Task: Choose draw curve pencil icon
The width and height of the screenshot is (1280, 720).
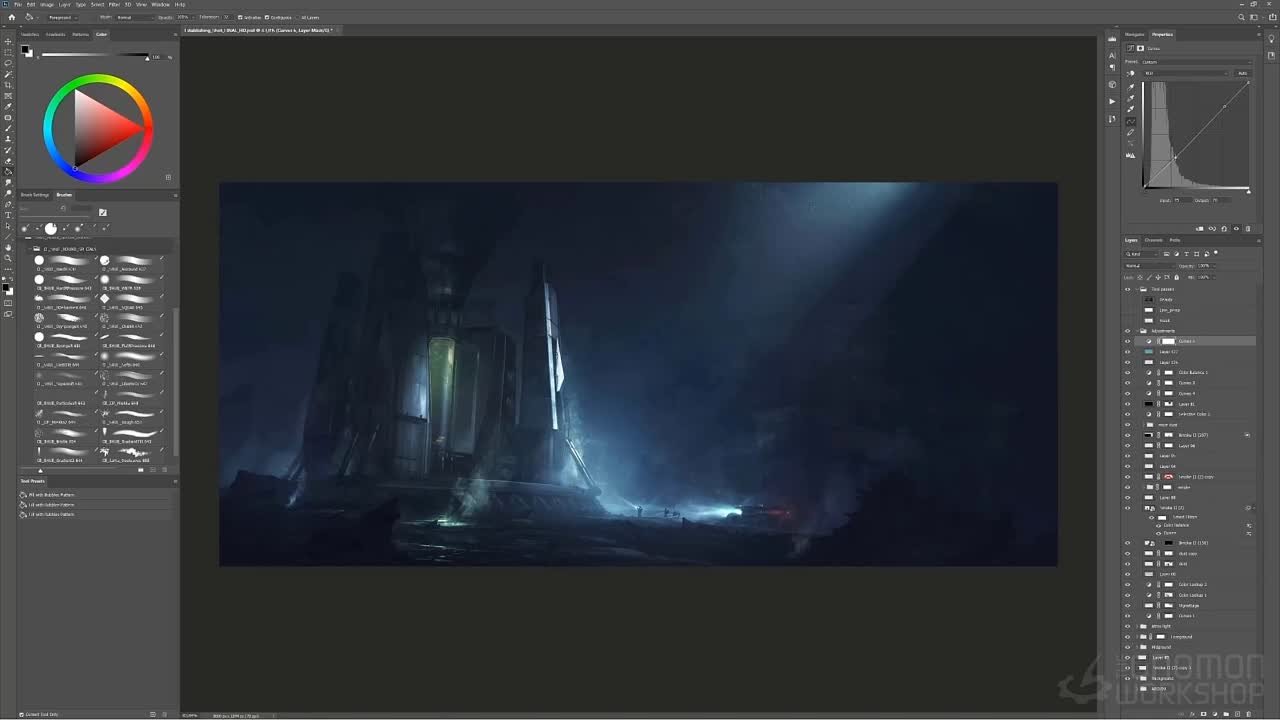Action: [1131, 132]
